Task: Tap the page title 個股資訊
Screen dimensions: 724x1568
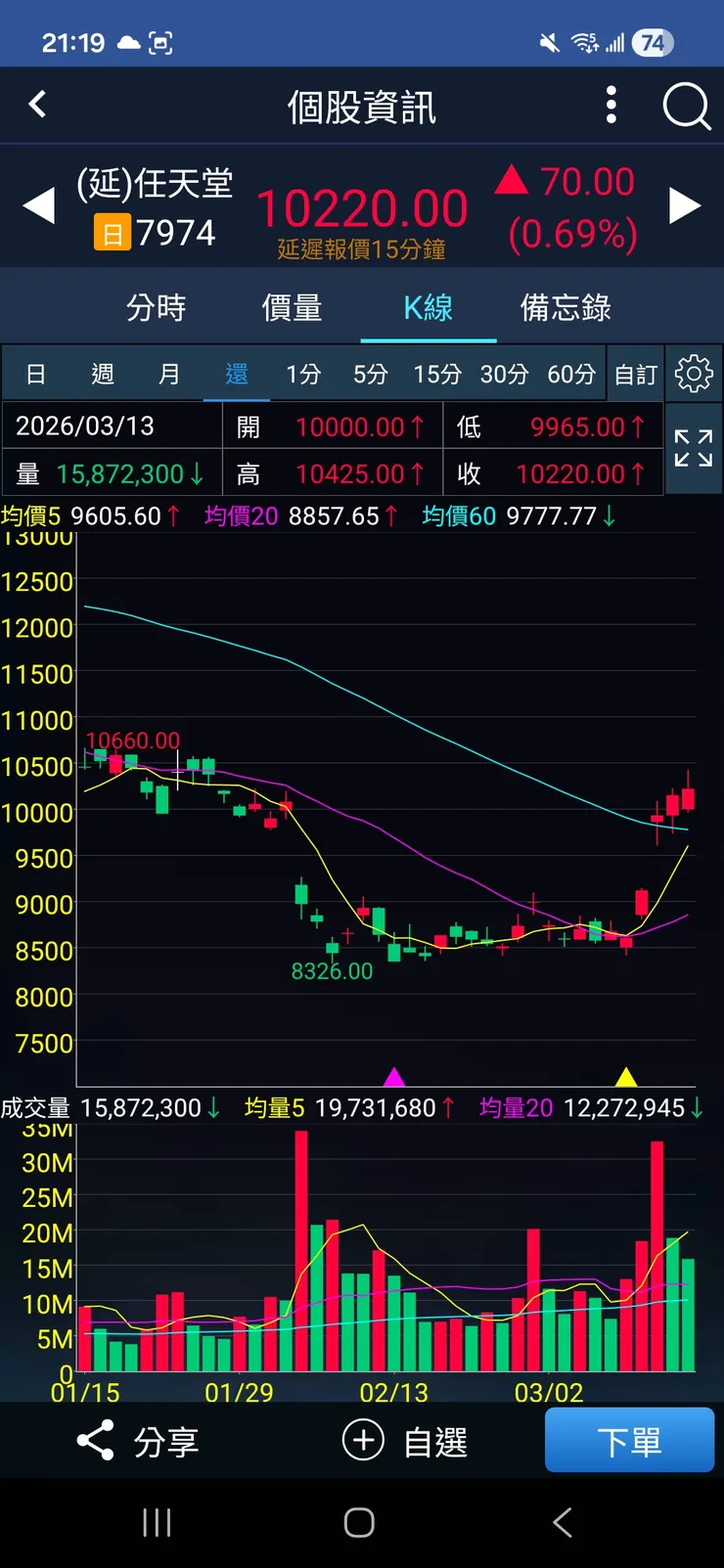Action: (x=362, y=107)
